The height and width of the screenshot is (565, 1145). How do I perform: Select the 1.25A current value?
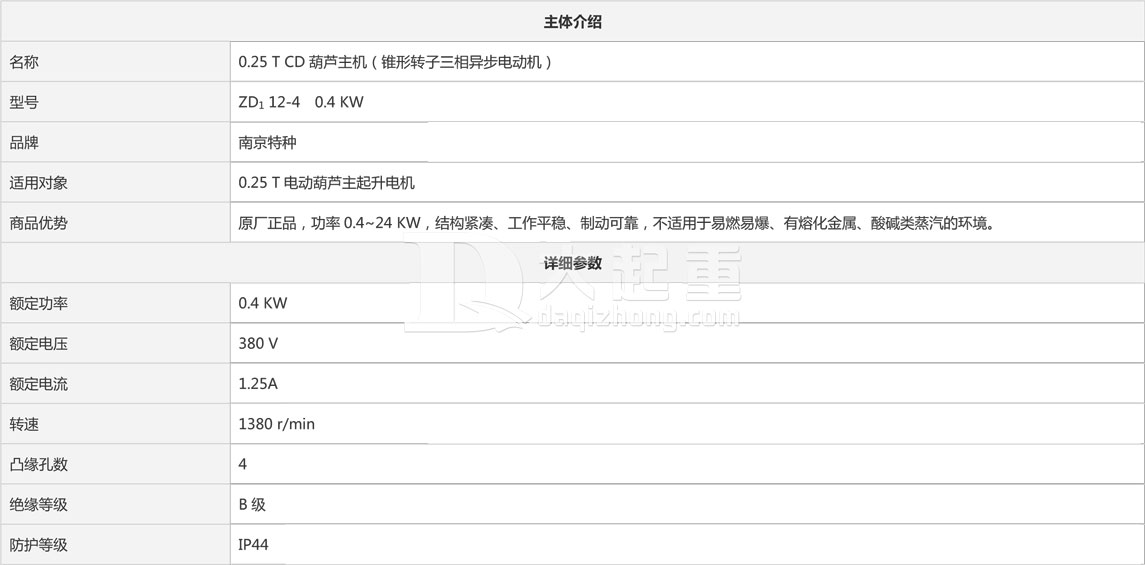258,383
